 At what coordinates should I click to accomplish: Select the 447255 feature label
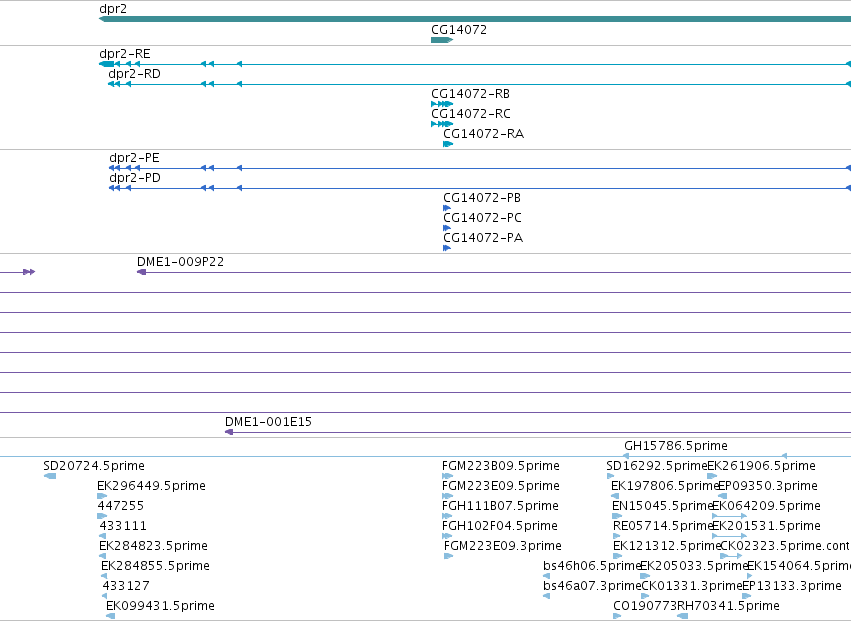[120, 506]
